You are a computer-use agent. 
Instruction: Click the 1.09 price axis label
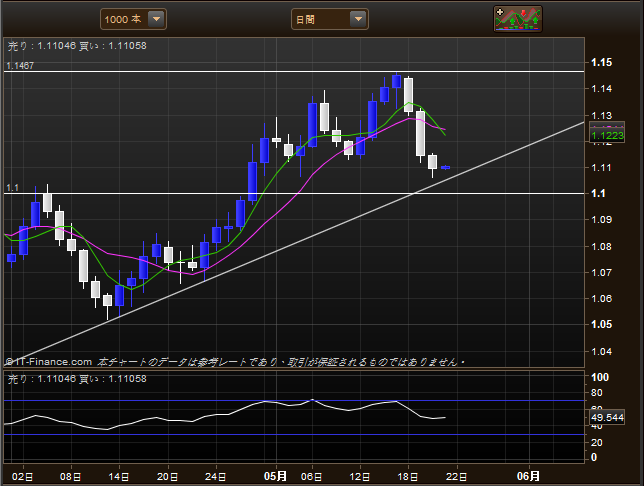click(x=601, y=219)
